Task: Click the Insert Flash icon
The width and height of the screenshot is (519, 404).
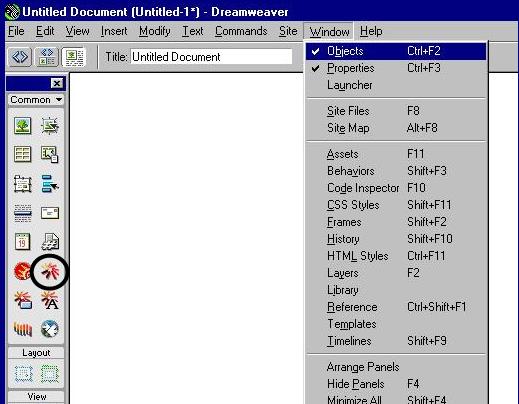Action: [x=50, y=271]
